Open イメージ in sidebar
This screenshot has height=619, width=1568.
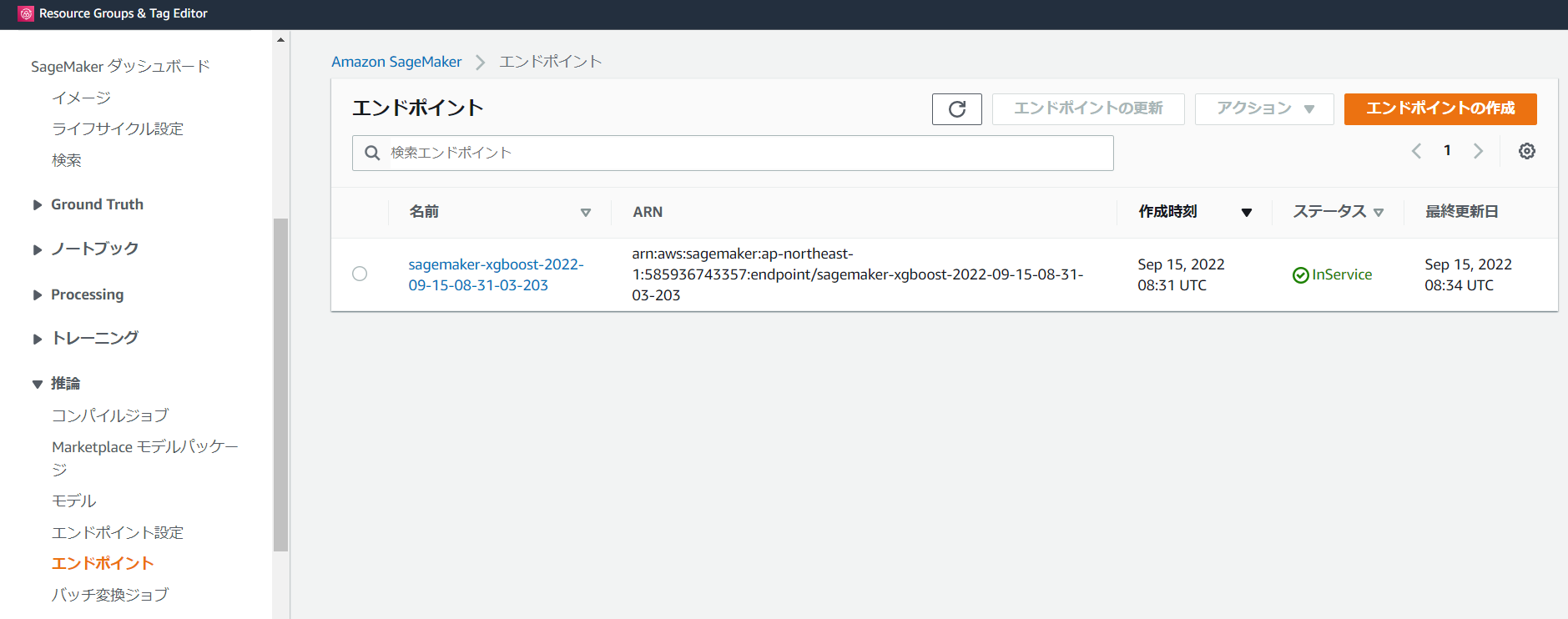click(81, 98)
